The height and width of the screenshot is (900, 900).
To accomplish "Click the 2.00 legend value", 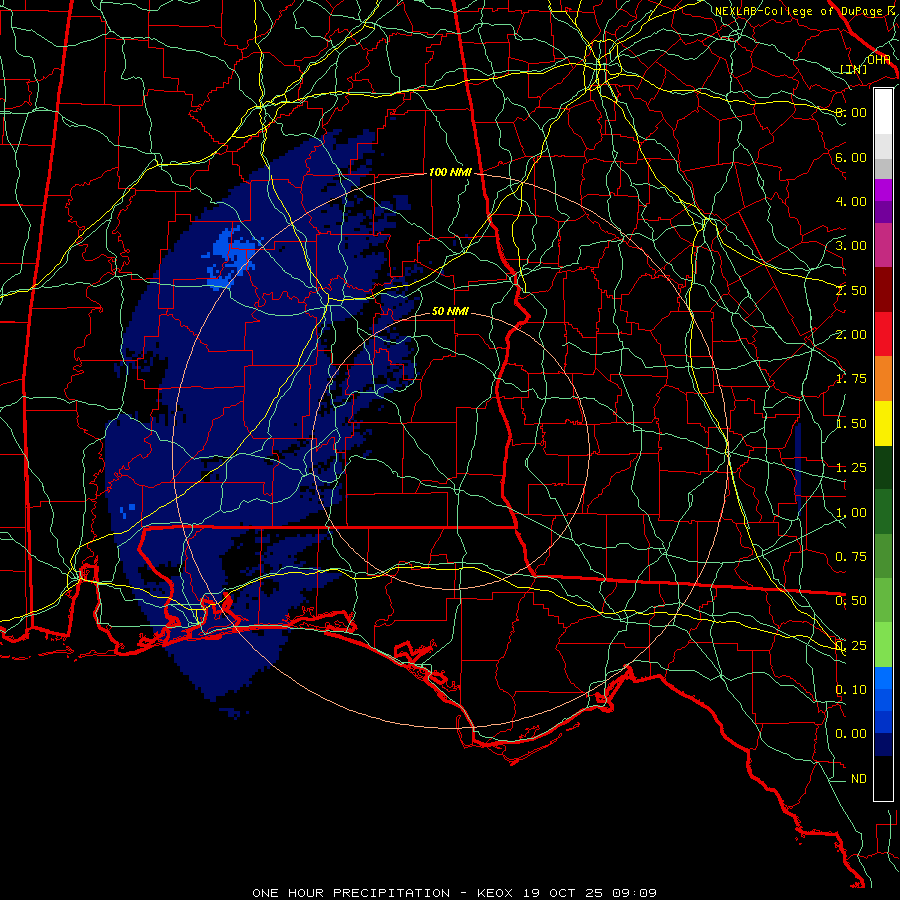I will coord(851,335).
